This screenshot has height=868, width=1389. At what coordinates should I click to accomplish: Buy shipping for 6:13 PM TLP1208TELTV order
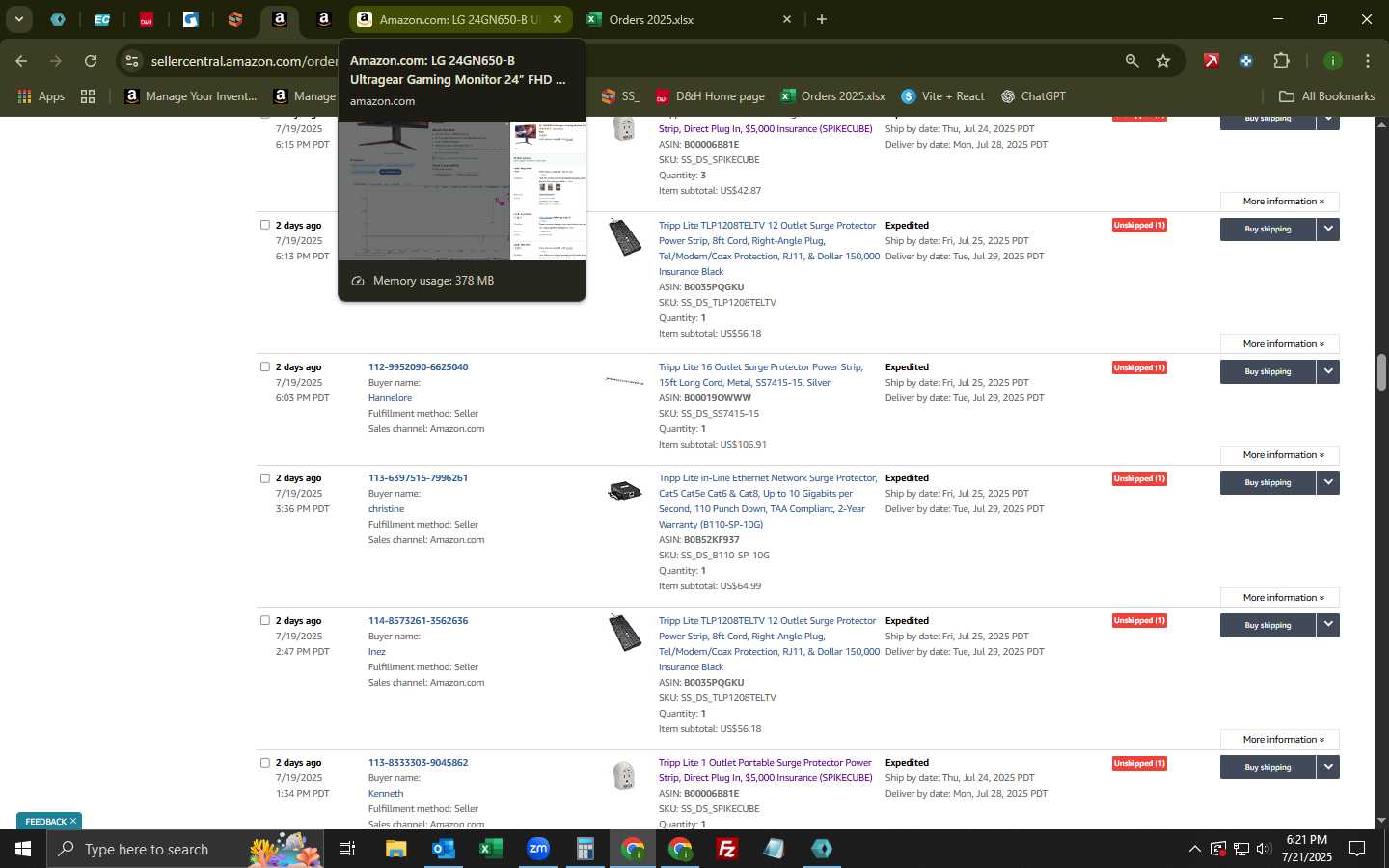tap(1267, 230)
